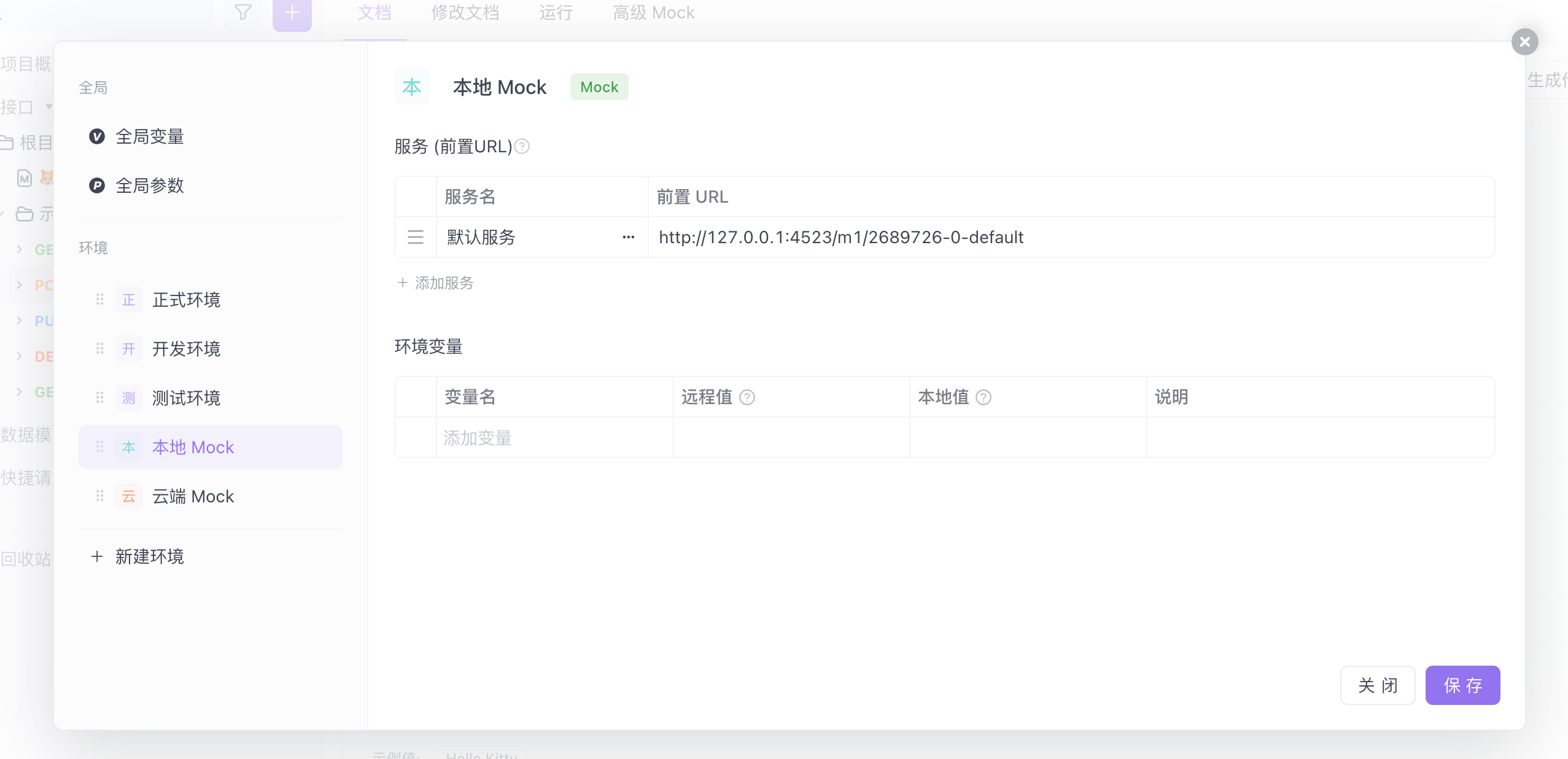Click the 远程值 help question icon
The height and width of the screenshot is (759, 1568).
747,397
